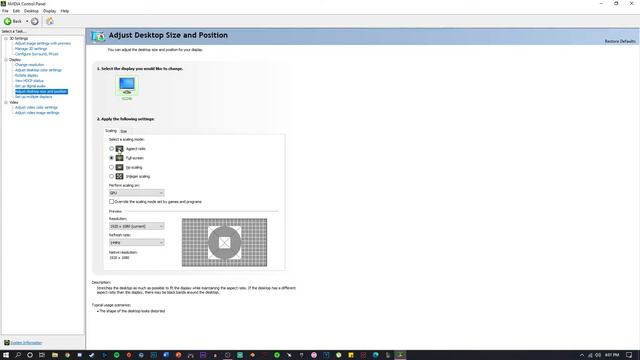Viewport: 640px width, 360px height.
Task: Collapse the 3D Settings tree node
Action: point(6,38)
